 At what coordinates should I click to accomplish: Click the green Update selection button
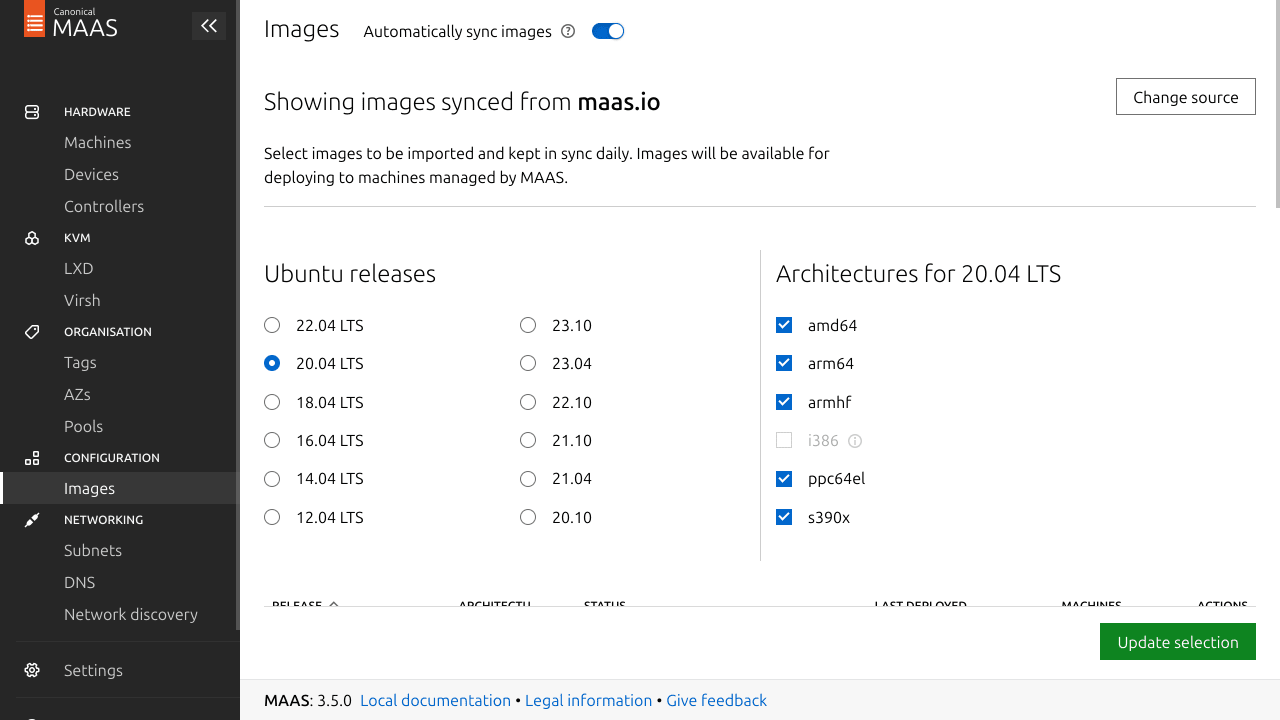point(1178,642)
